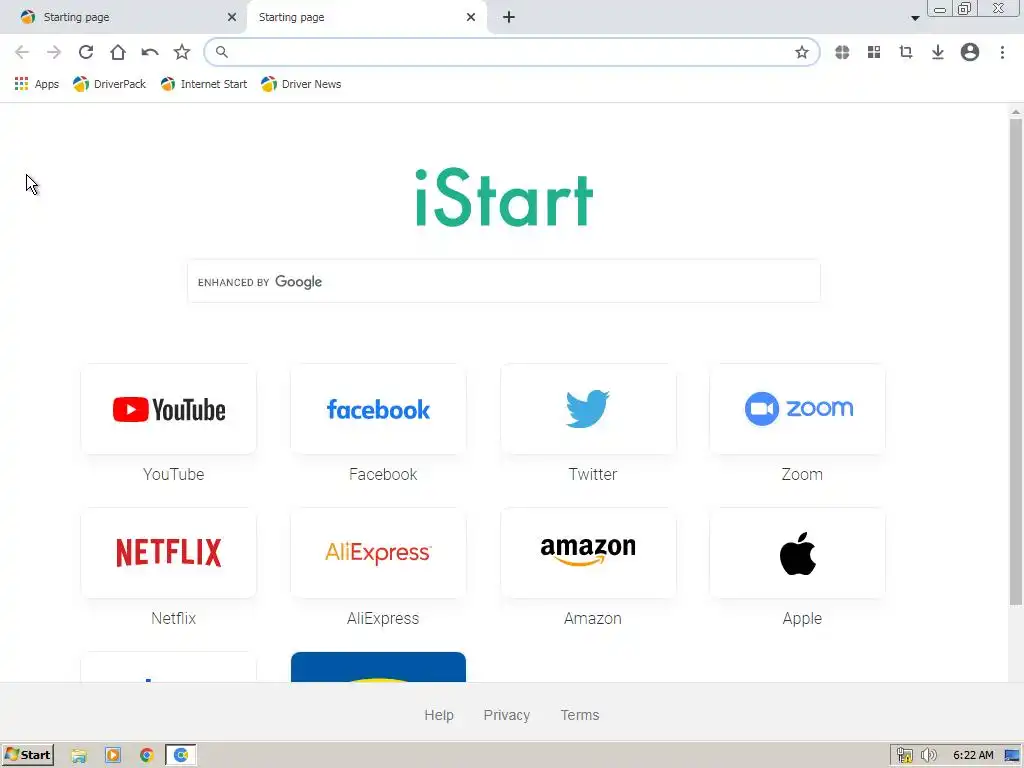
Task: Click the Enhanced by Google search box
Action: point(504,281)
